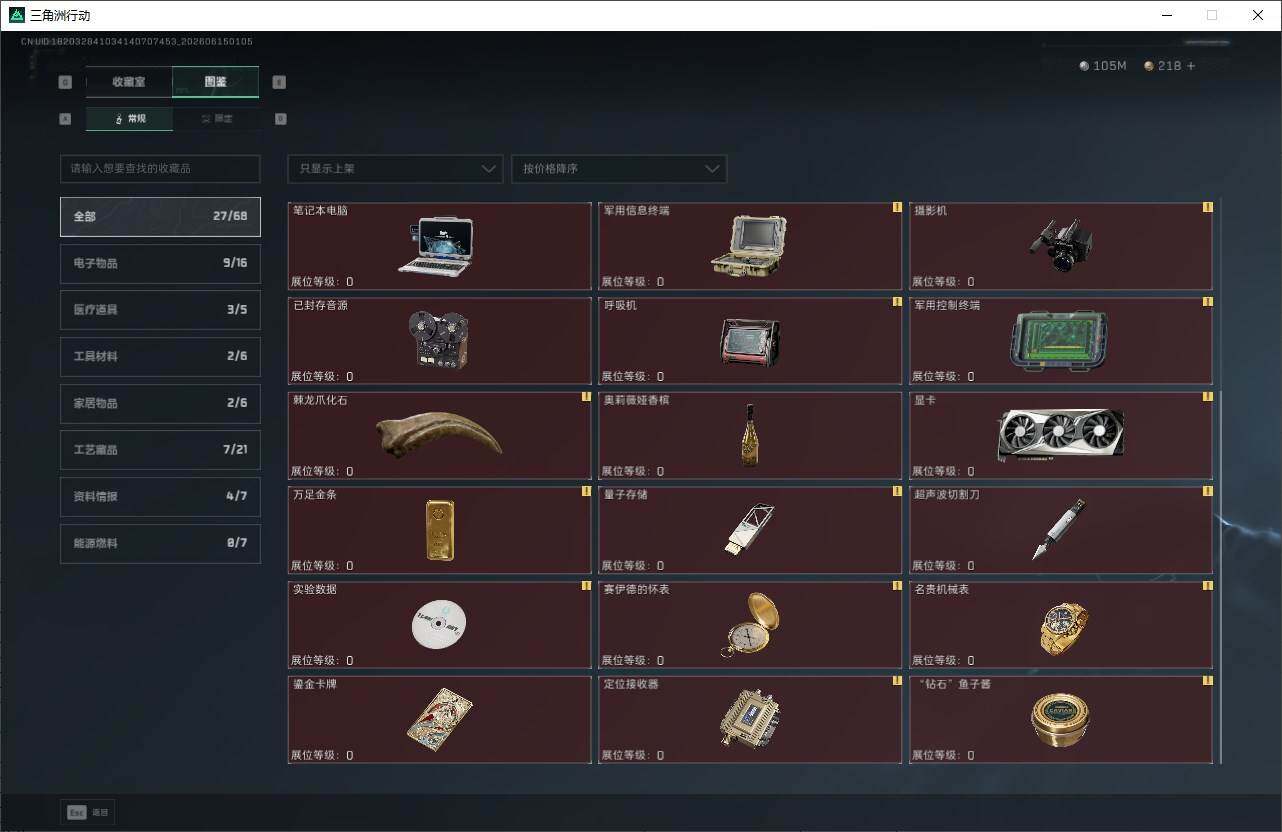This screenshot has width=1282, height=832.
Task: Click the 展位等级: 0 text under 显卡
Action: pos(944,471)
